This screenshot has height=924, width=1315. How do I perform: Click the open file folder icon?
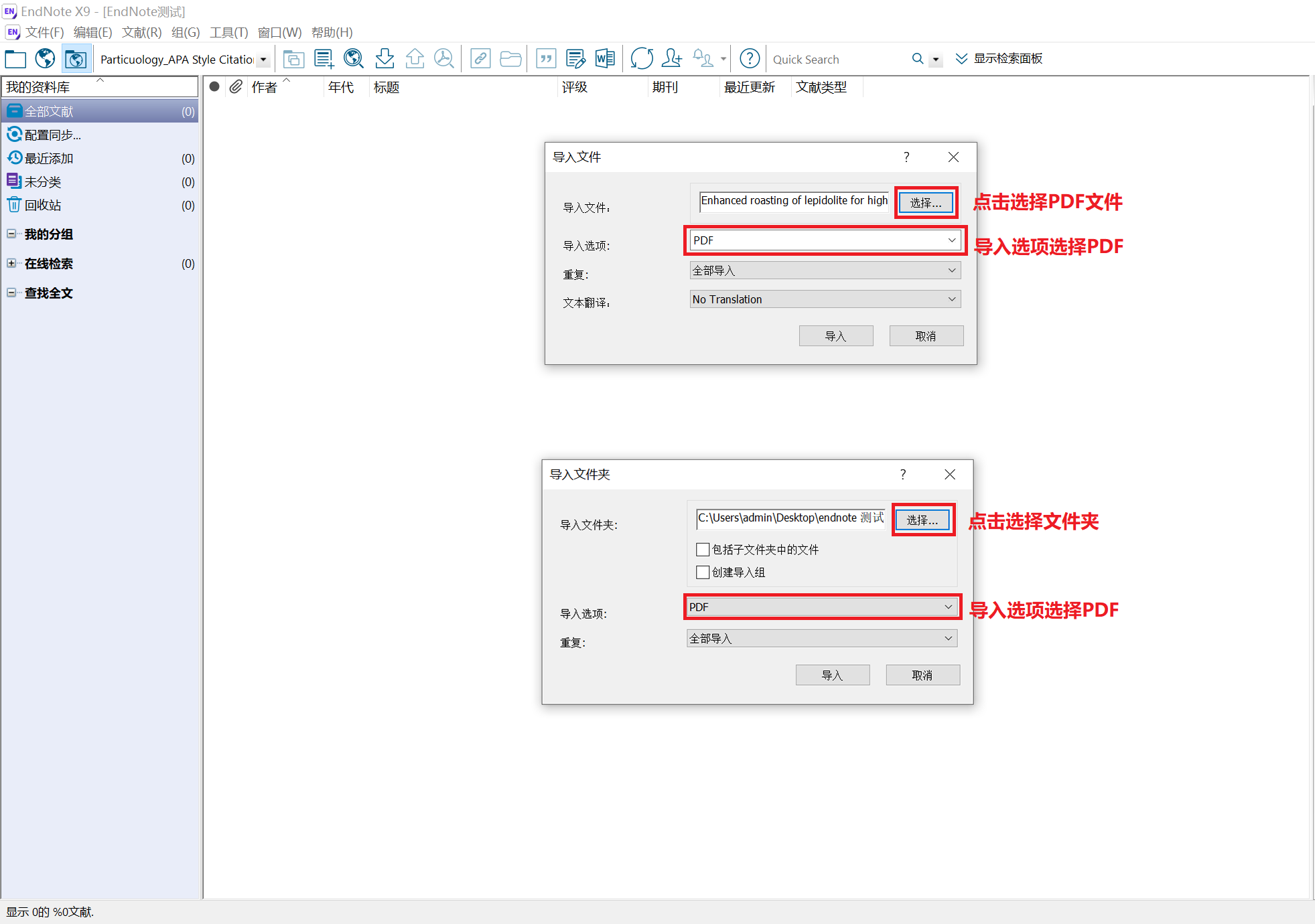pyautogui.click(x=510, y=59)
